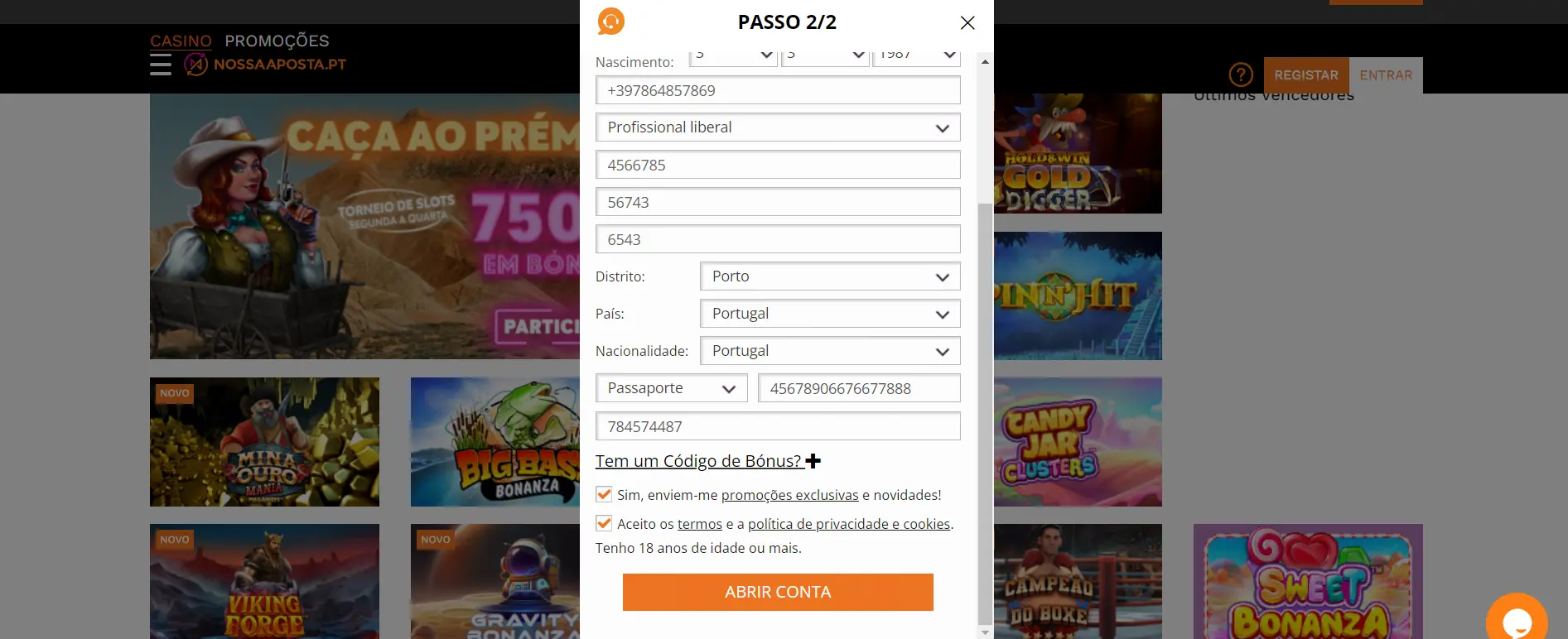Close the Passo 2/2 registration dialog

pos(967,22)
